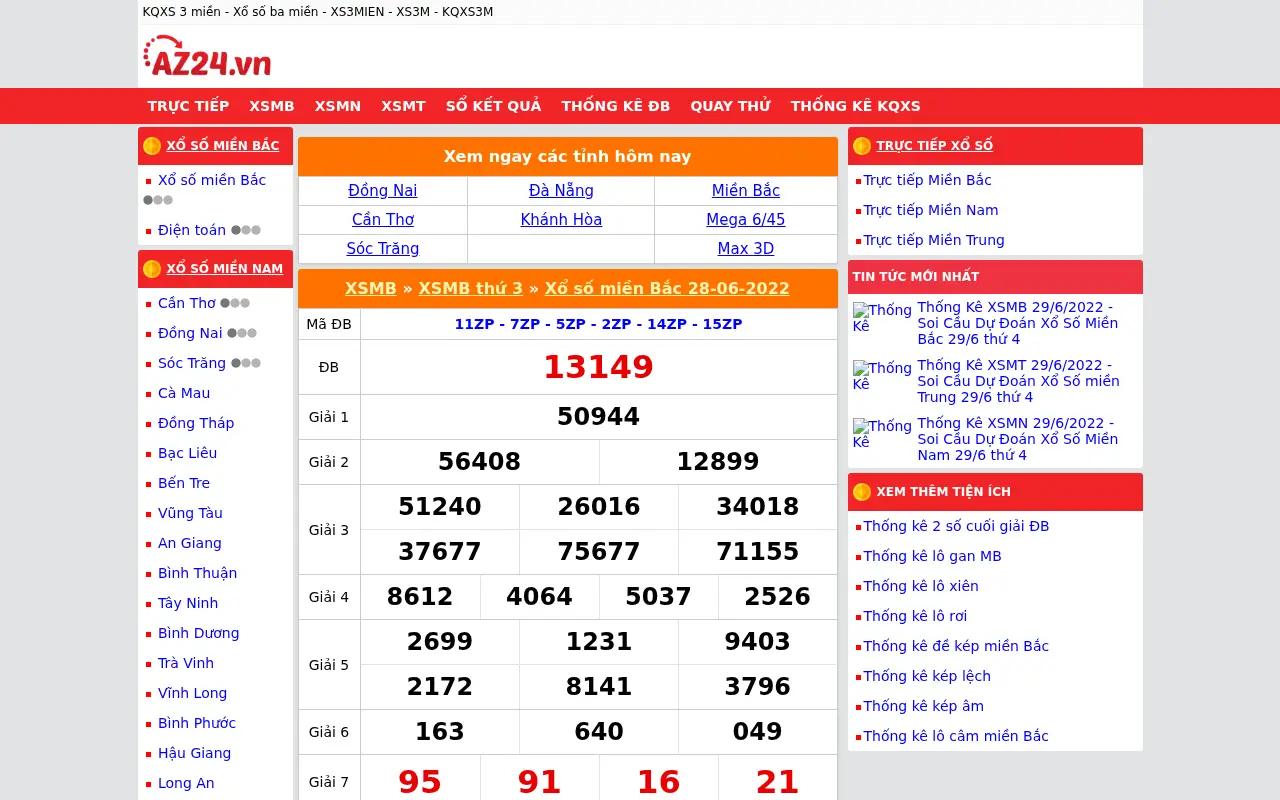This screenshot has width=1280, height=800.
Task: Click the XỔ SỐ MIỀN NAM sidebar heading
Action: pyautogui.click(x=225, y=269)
